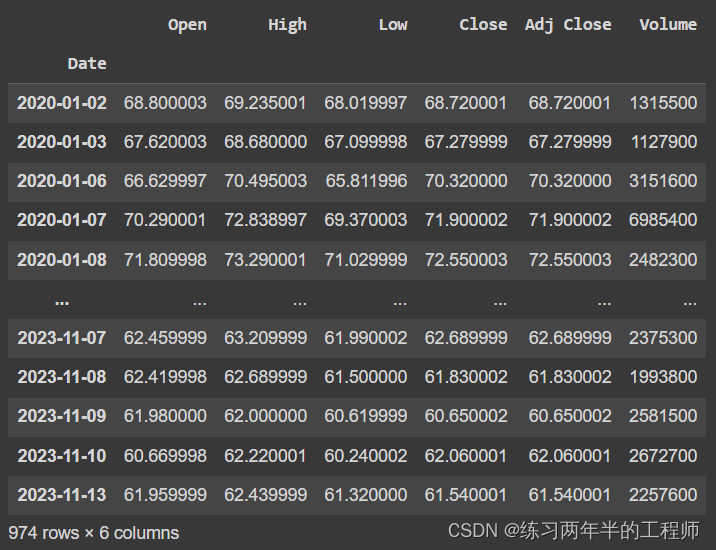The height and width of the screenshot is (550, 716).
Task: Select Open value 61.959999
Action: click(165, 495)
